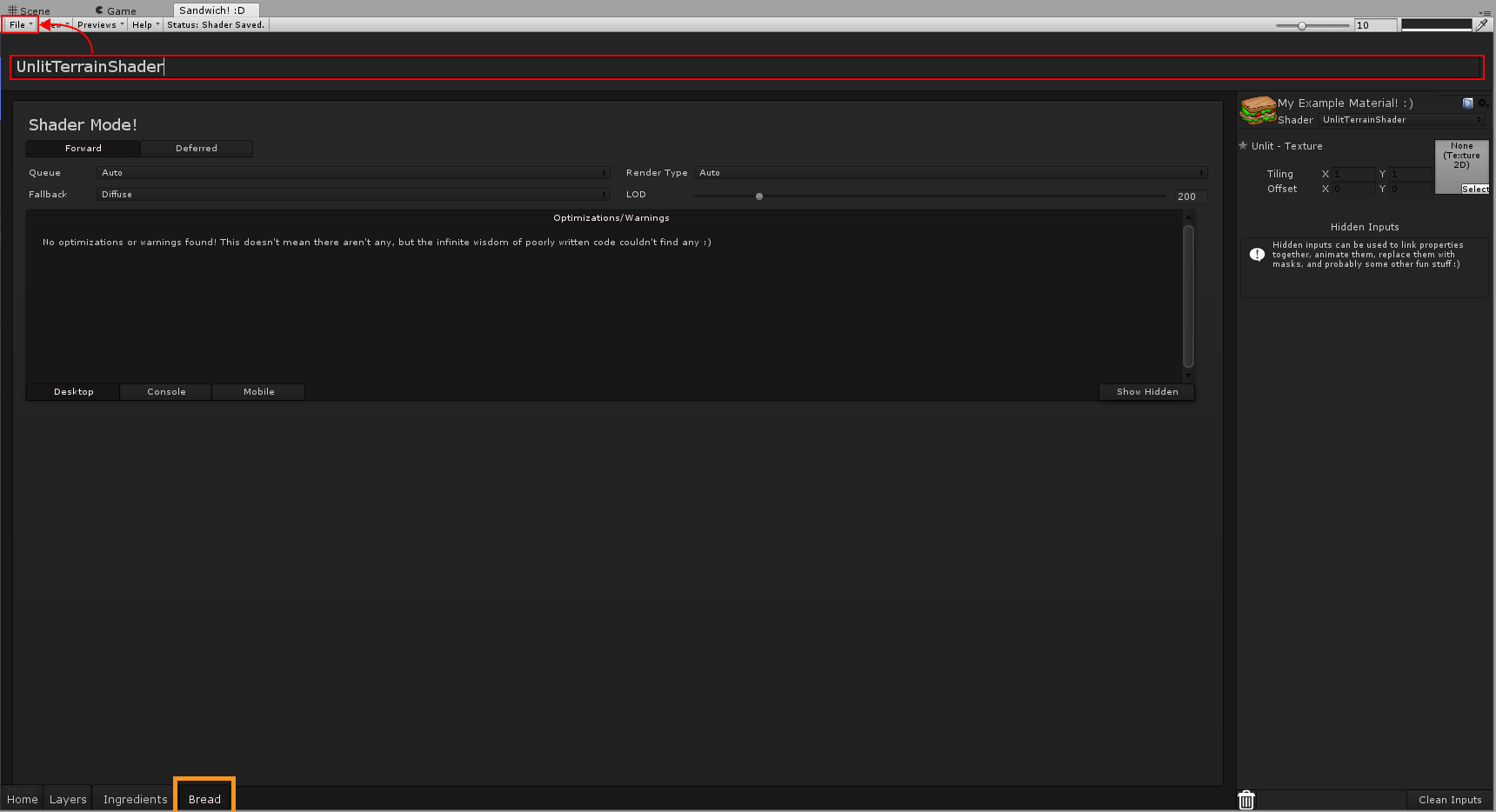Click the star icon beside Unlit - Texture
Screen dimensions: 1496x812
(x=1243, y=145)
